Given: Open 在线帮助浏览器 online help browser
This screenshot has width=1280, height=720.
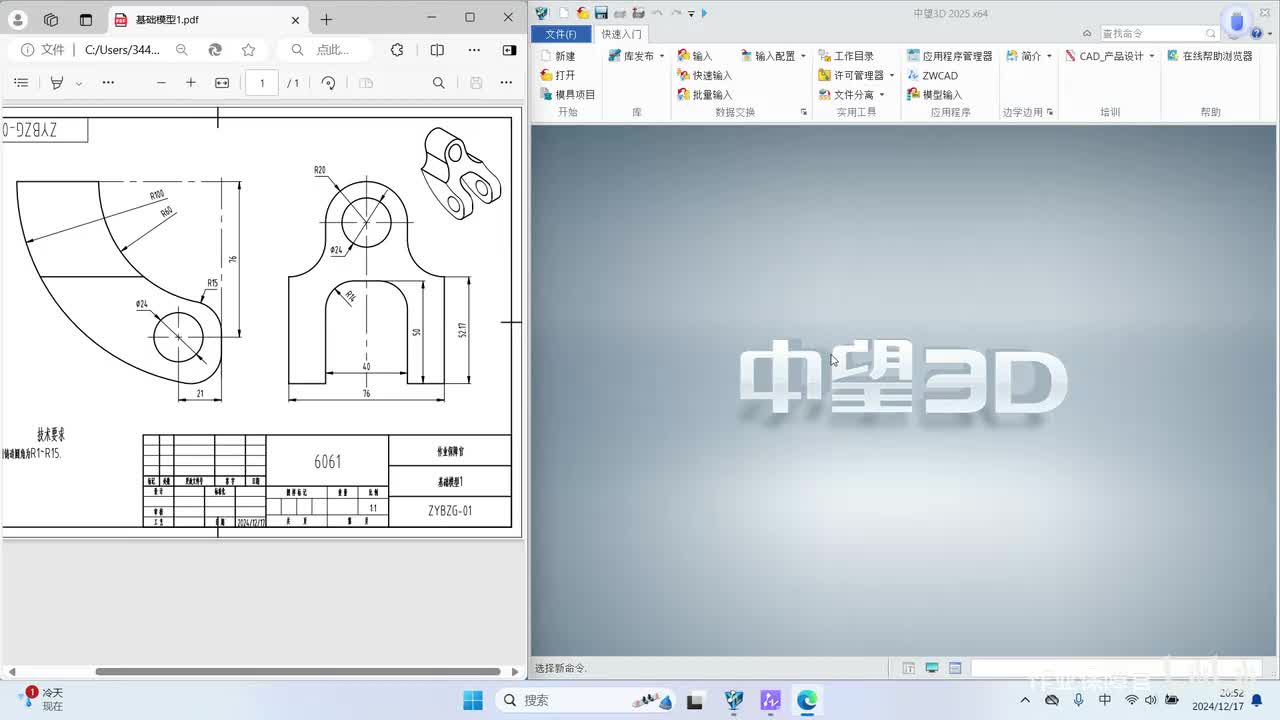Looking at the screenshot, I should 1210,56.
